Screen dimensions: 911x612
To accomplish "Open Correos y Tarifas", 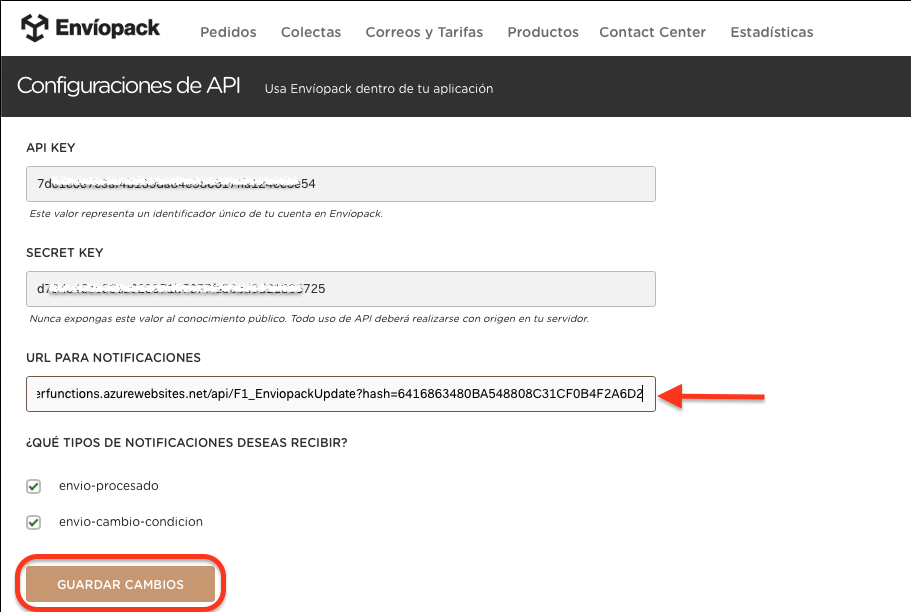I will point(424,32).
